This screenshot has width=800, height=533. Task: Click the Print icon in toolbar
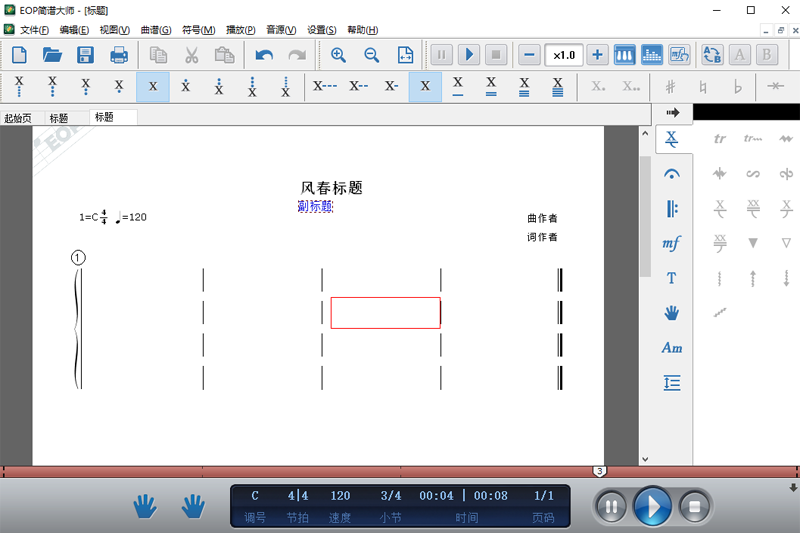click(119, 55)
